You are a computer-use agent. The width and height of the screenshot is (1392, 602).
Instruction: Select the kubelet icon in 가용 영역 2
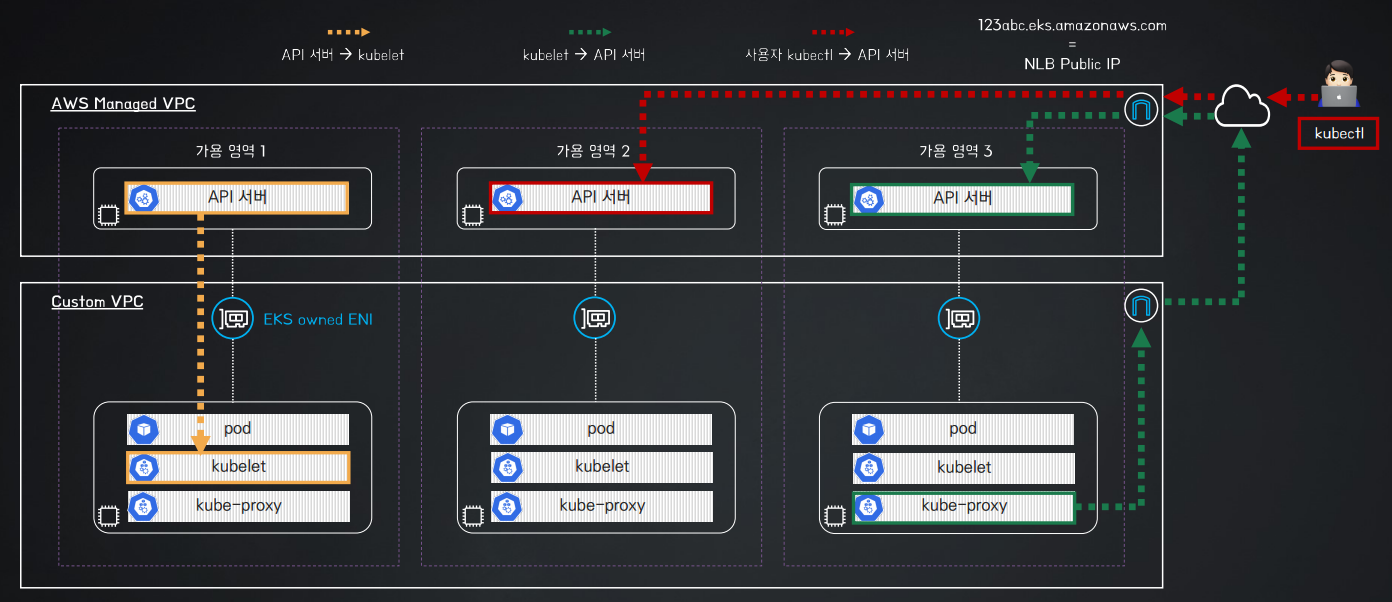coord(507,467)
